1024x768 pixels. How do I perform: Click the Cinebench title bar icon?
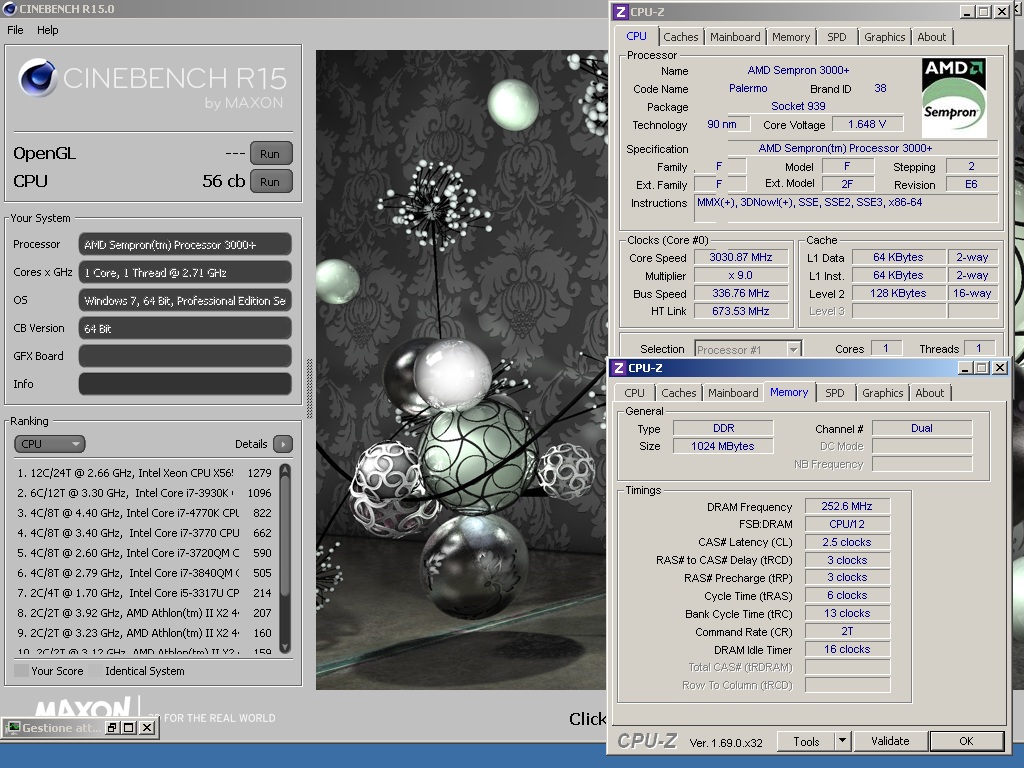coord(9,8)
